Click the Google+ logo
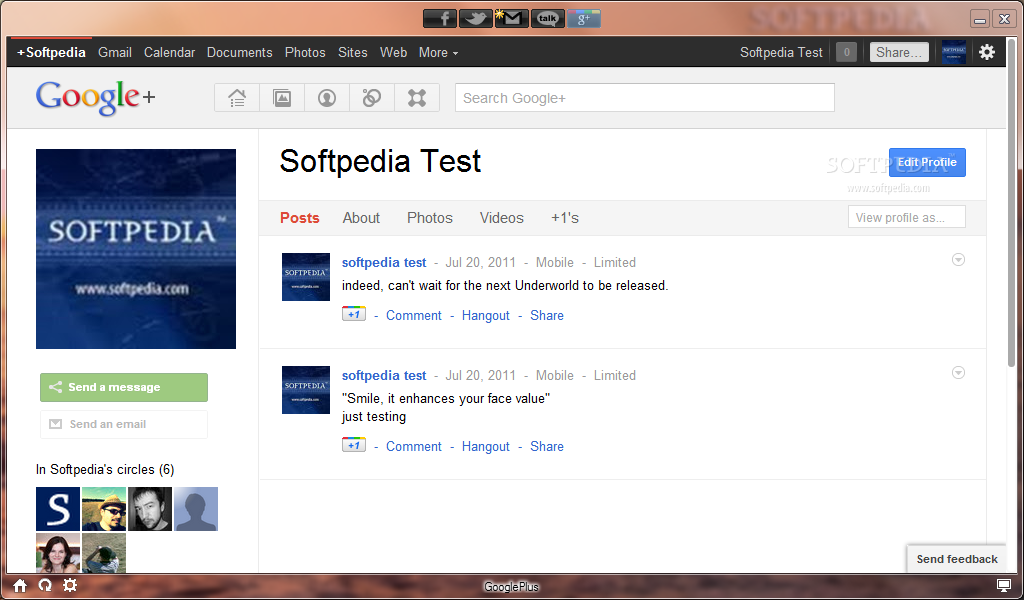 [x=95, y=97]
